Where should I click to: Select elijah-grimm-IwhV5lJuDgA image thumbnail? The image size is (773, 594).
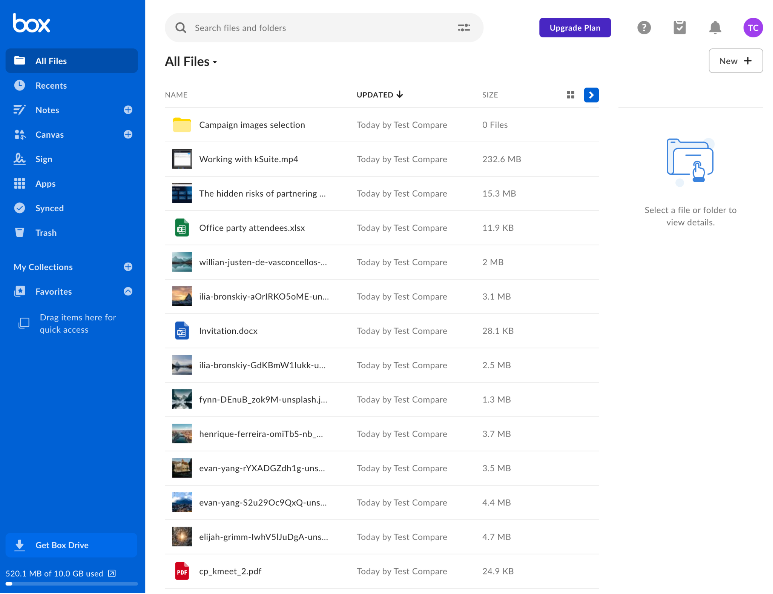click(181, 537)
